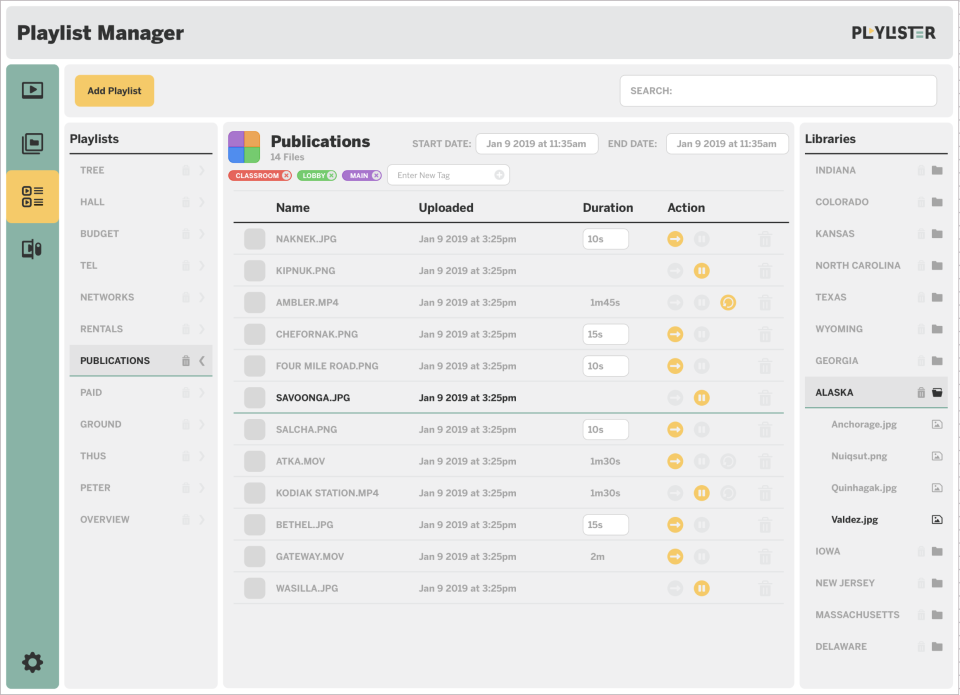Viewport: 960px width, 695px height.
Task: Click the pause icon for KIPNUK.PNG
Action: tap(702, 271)
